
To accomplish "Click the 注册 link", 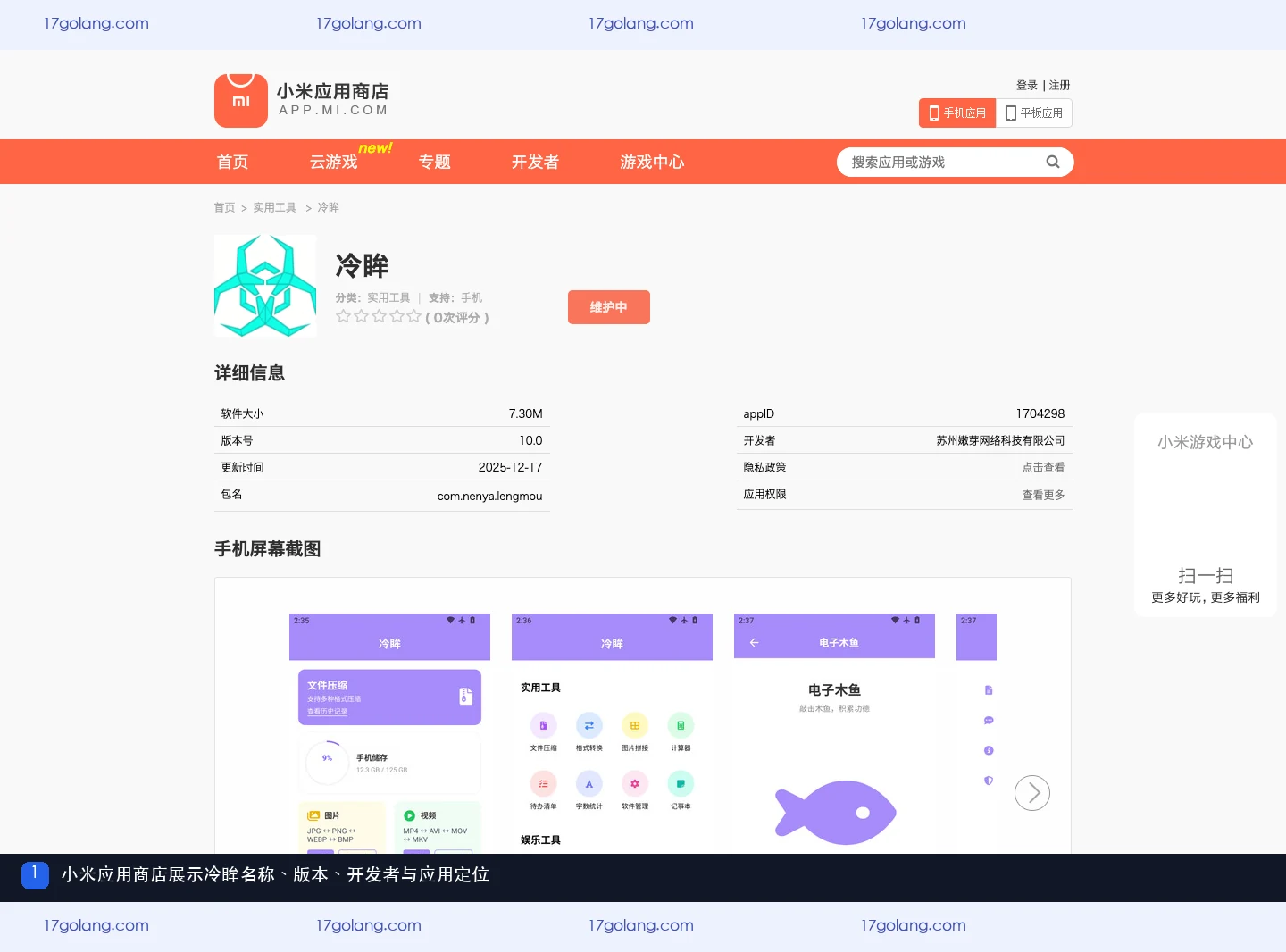I will 1060,85.
